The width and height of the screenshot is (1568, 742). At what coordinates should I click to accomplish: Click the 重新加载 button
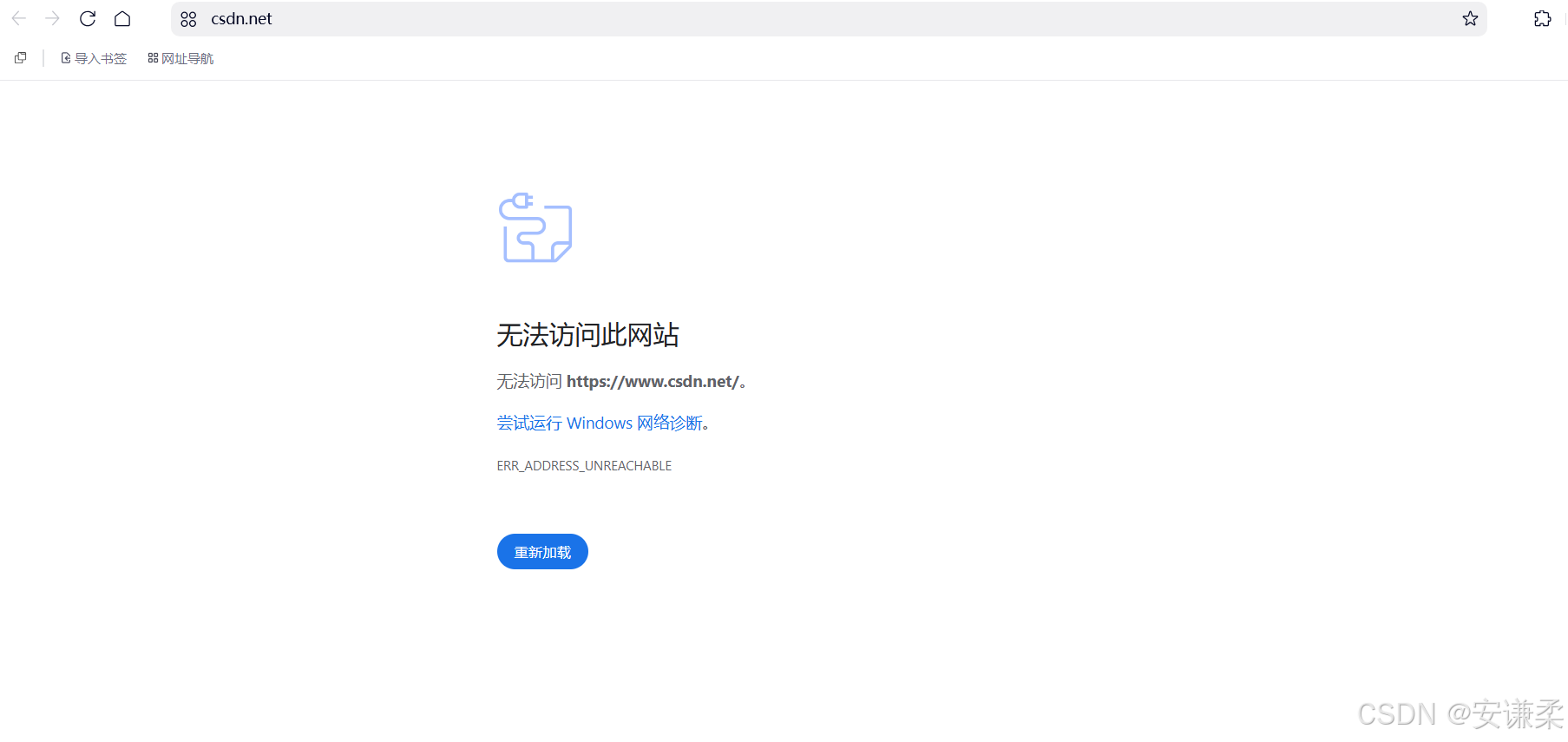[542, 552]
